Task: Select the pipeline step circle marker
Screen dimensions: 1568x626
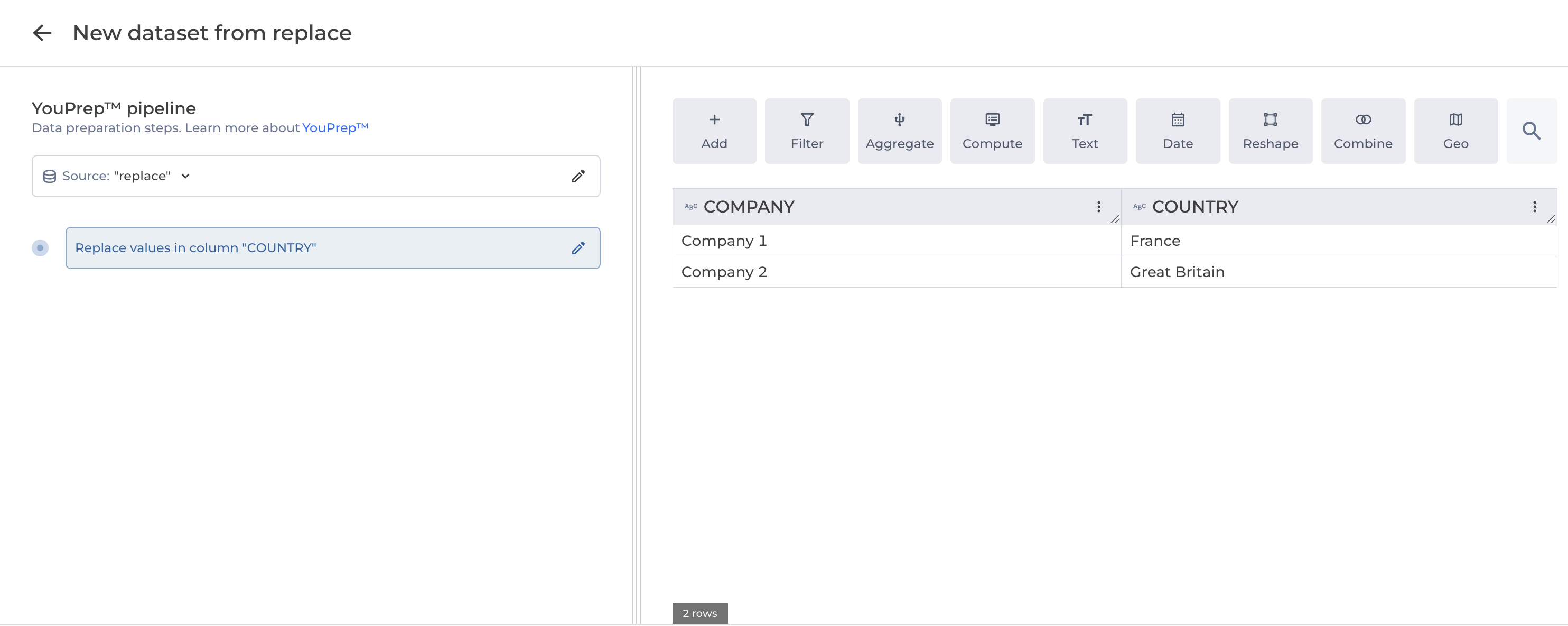Action: tap(40, 248)
